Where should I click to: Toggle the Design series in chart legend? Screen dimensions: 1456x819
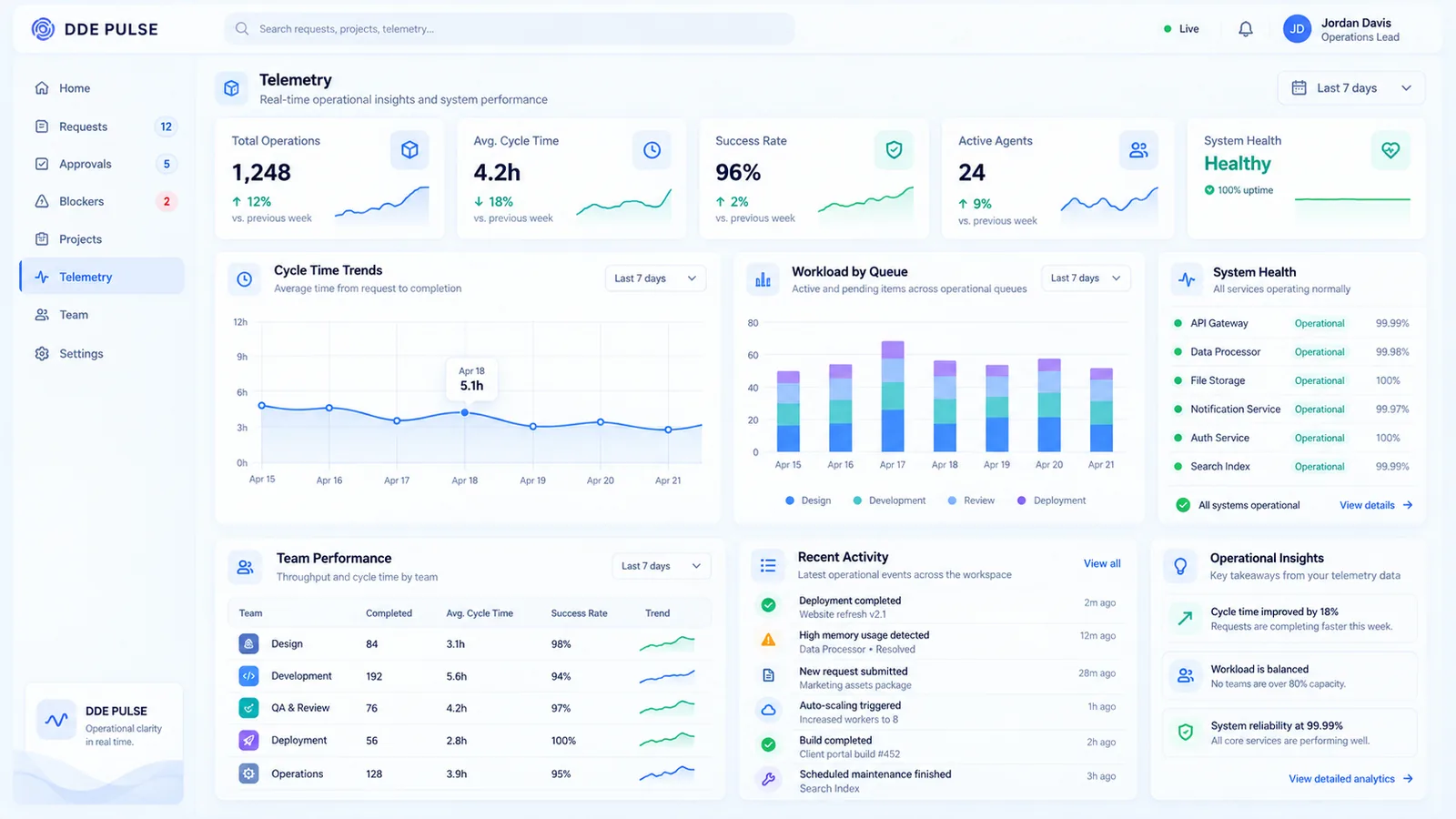(x=808, y=500)
